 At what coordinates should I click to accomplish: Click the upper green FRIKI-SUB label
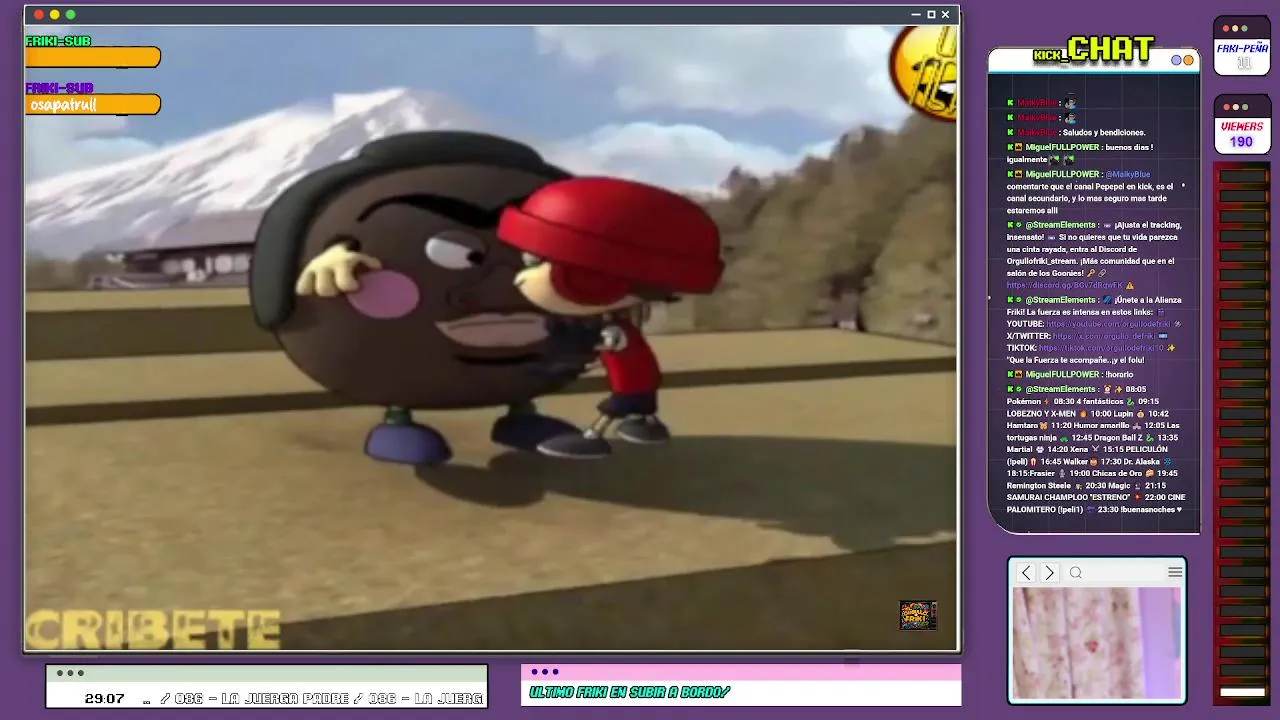[58, 41]
